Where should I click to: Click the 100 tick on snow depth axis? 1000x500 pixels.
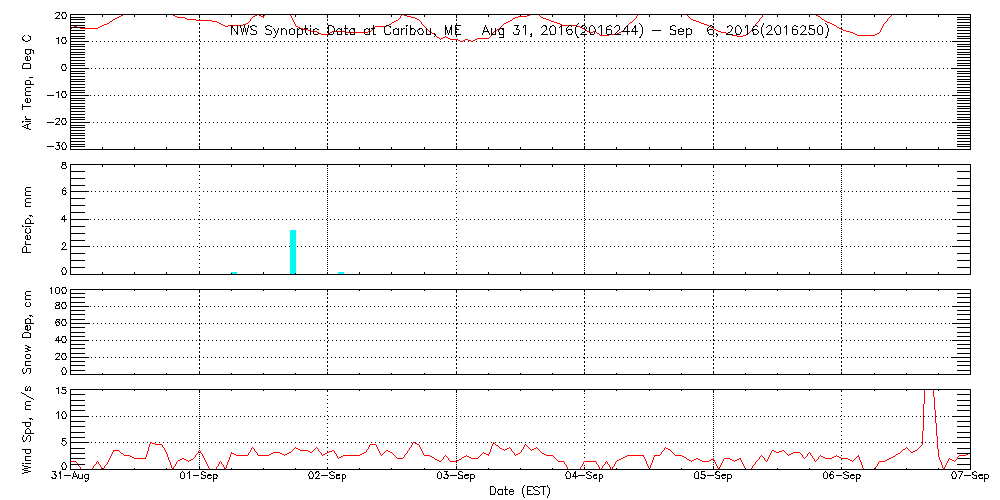(x=57, y=291)
